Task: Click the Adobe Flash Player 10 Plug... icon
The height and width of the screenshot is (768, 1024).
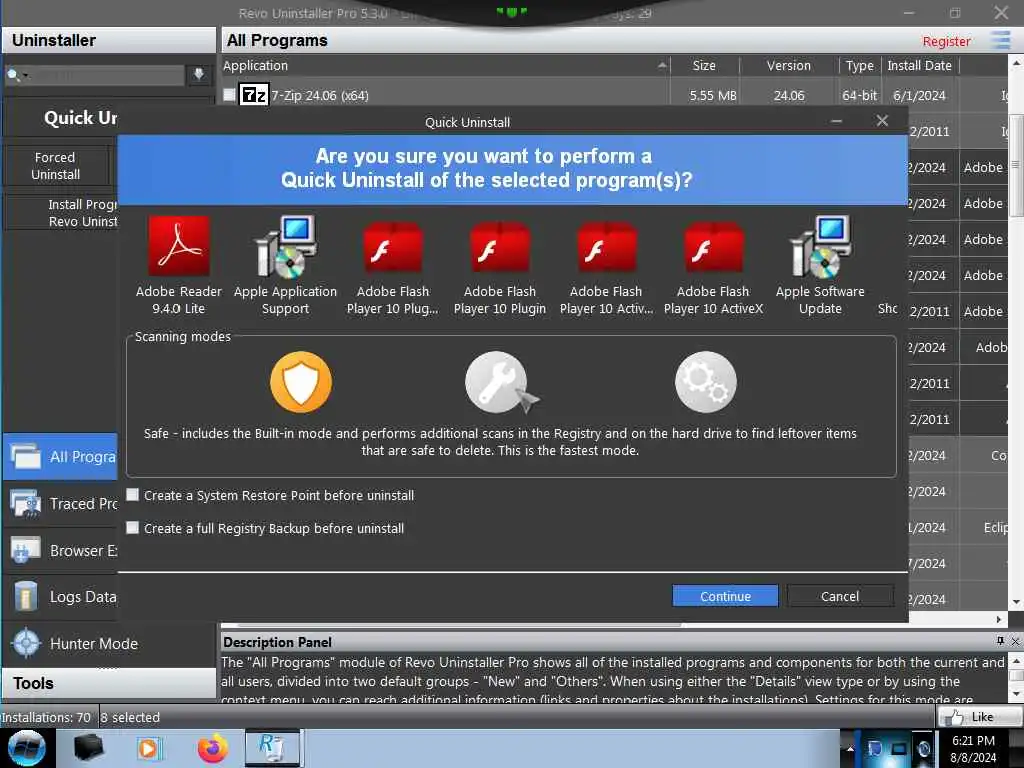Action: click(x=392, y=247)
